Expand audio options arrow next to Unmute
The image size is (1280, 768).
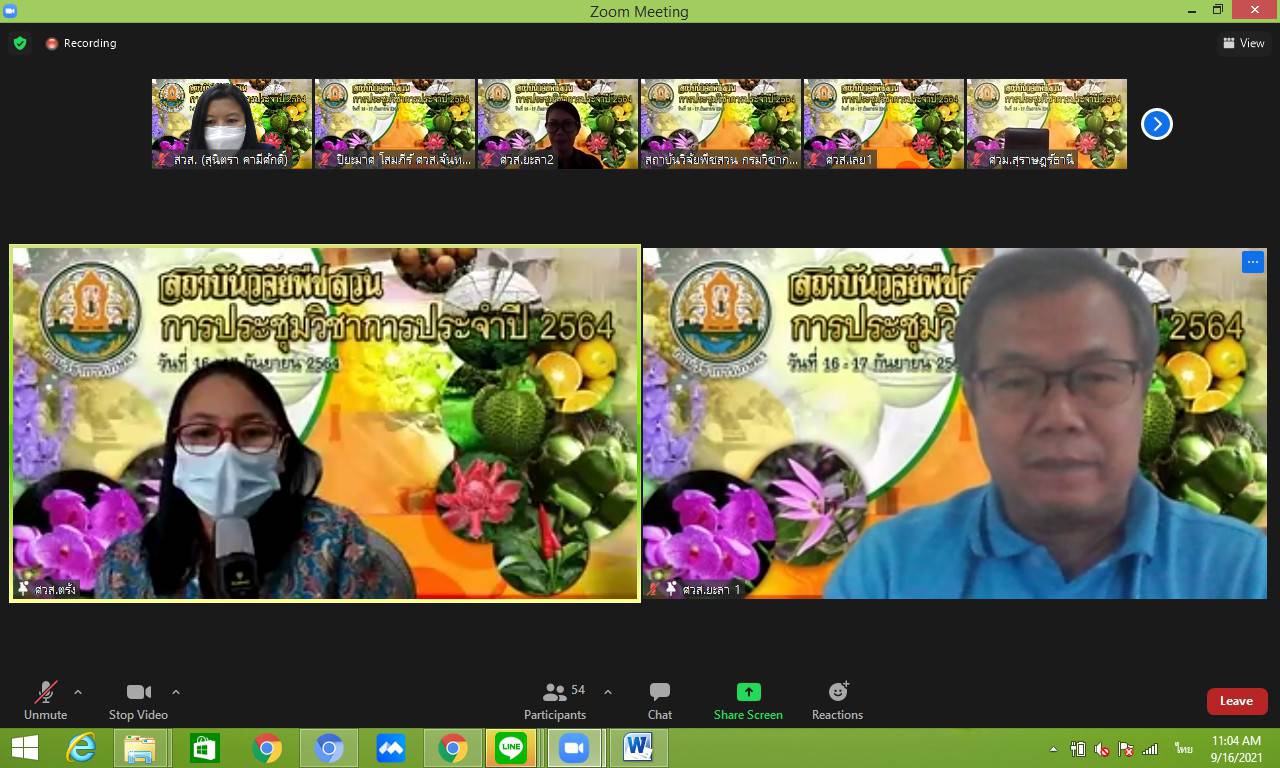pyautogui.click(x=78, y=692)
